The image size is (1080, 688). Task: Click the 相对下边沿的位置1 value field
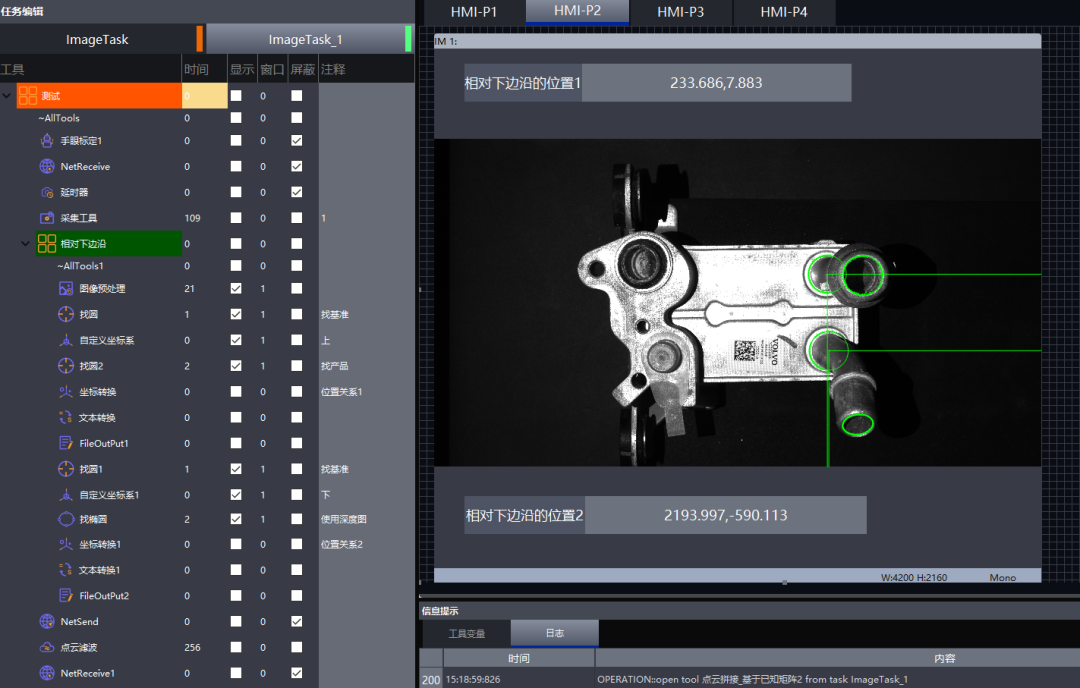716,83
